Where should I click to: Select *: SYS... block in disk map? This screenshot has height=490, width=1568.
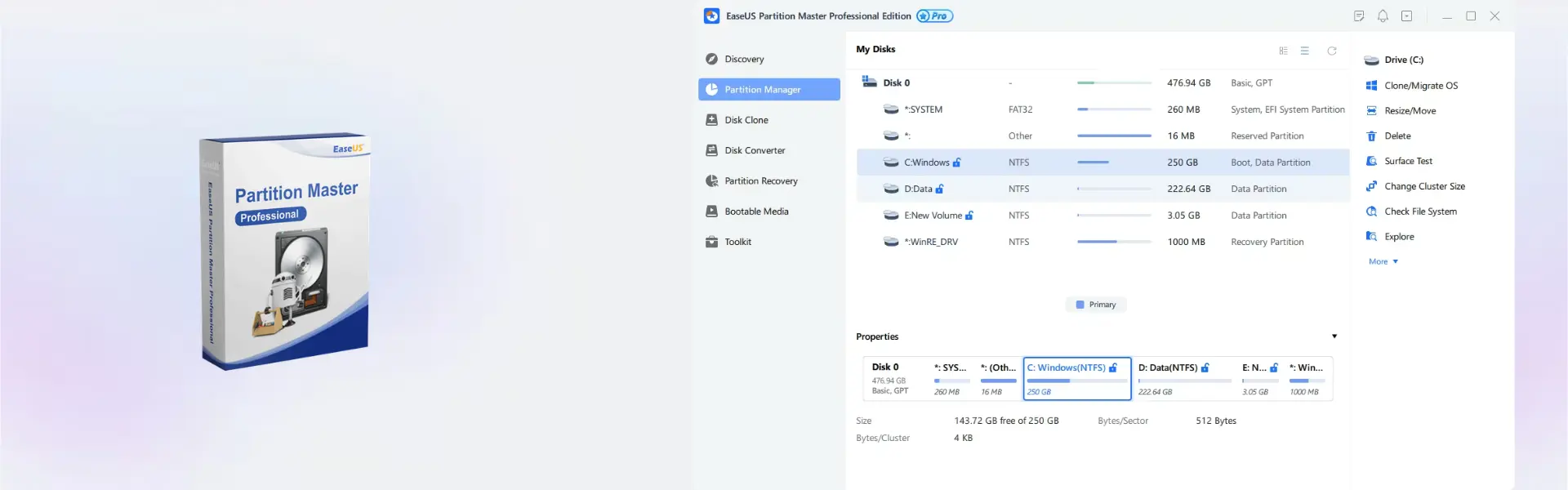click(952, 379)
